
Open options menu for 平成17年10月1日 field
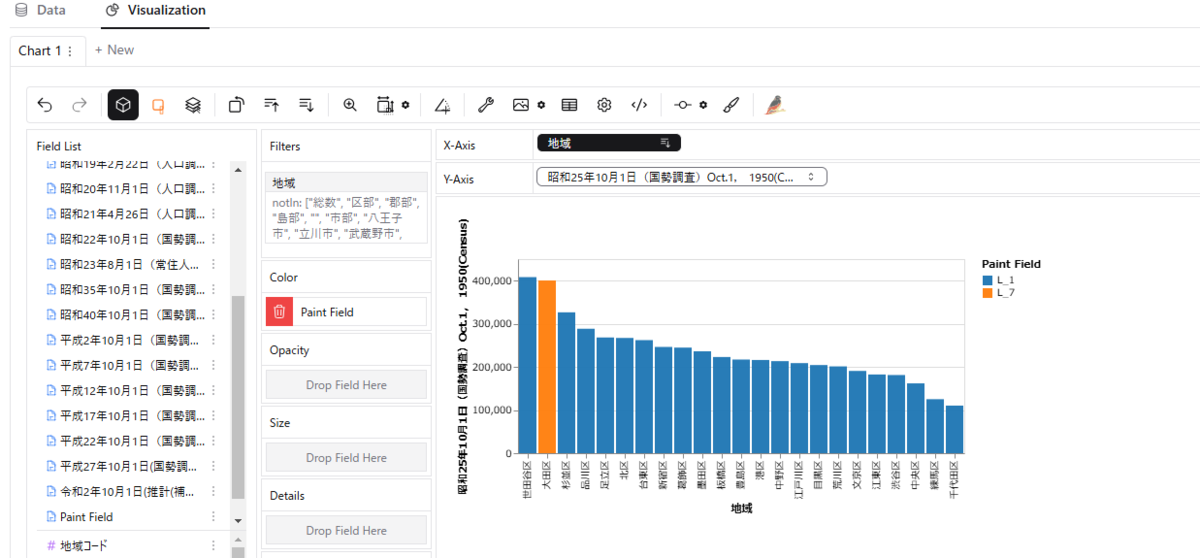[x=213, y=415]
